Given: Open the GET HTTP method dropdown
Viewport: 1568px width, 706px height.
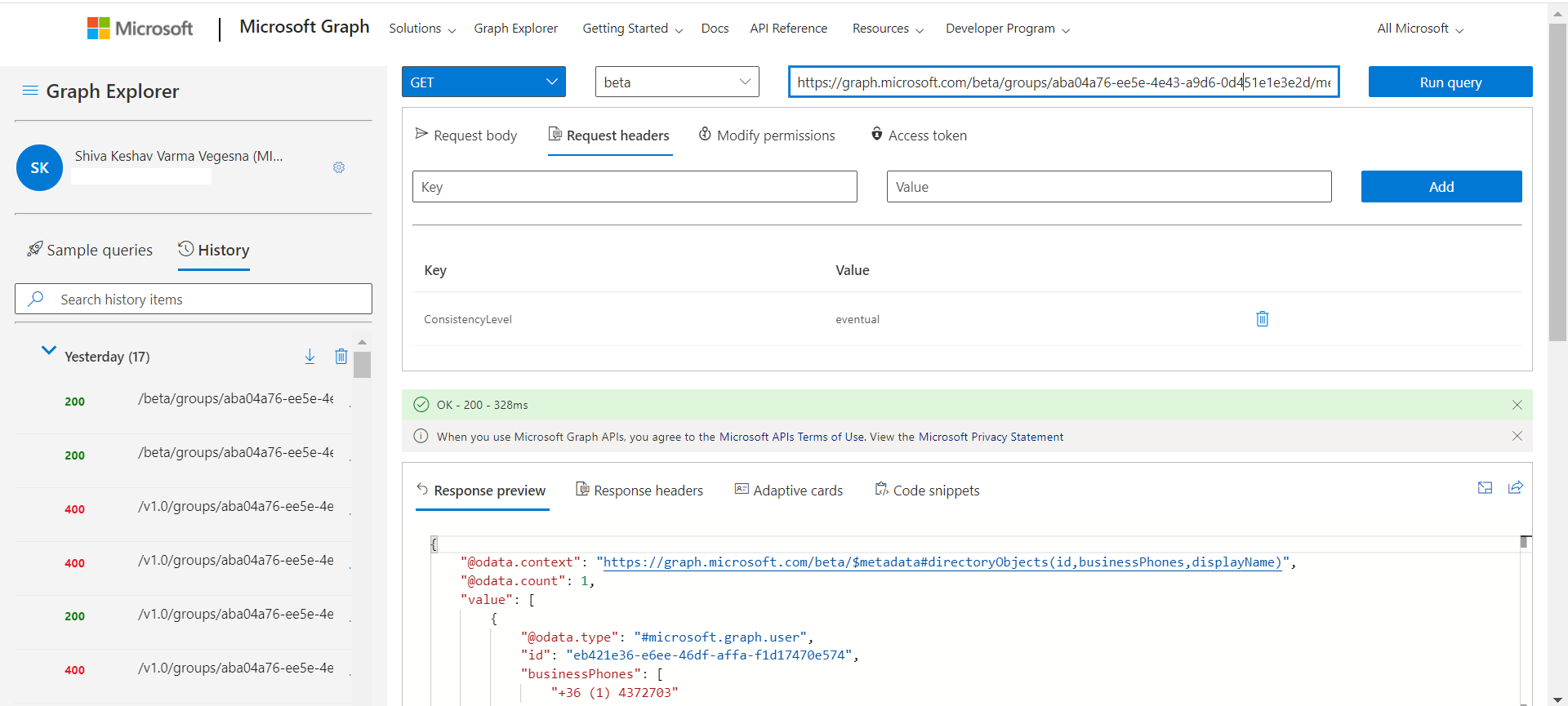Looking at the screenshot, I should pyautogui.click(x=483, y=82).
